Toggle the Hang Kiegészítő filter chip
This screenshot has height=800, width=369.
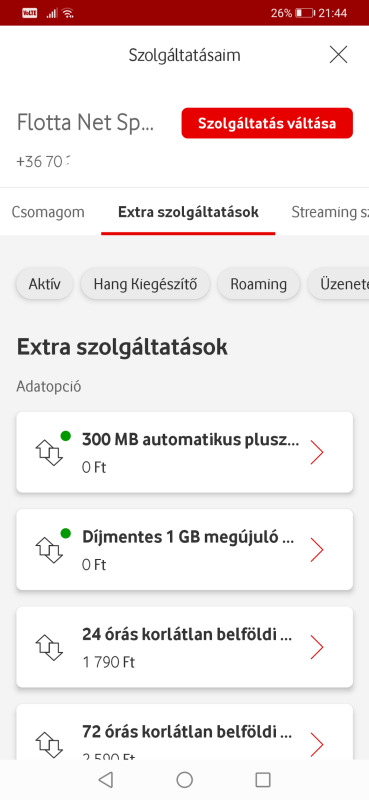(145, 284)
